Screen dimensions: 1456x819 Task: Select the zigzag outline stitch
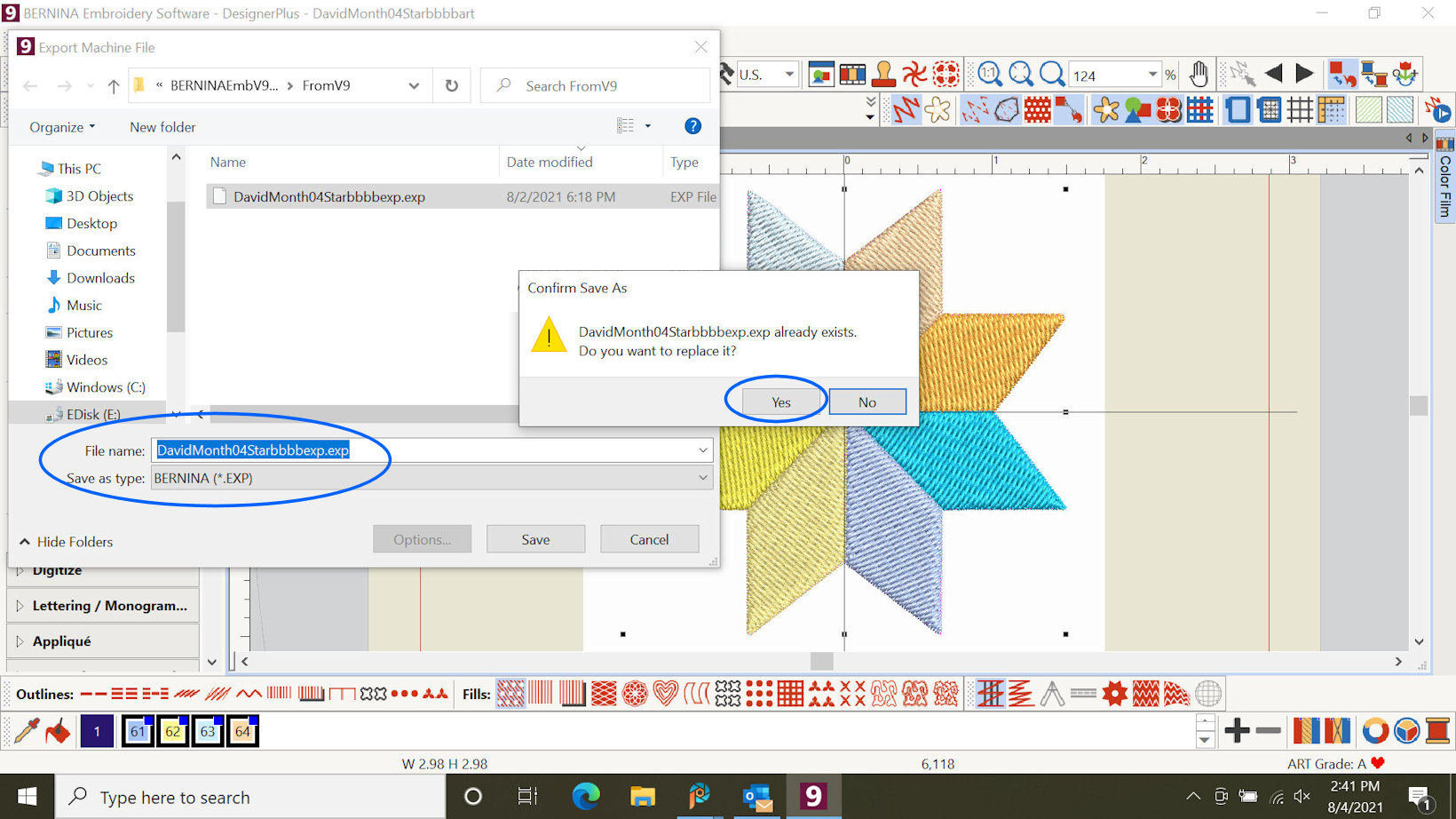tap(249, 694)
